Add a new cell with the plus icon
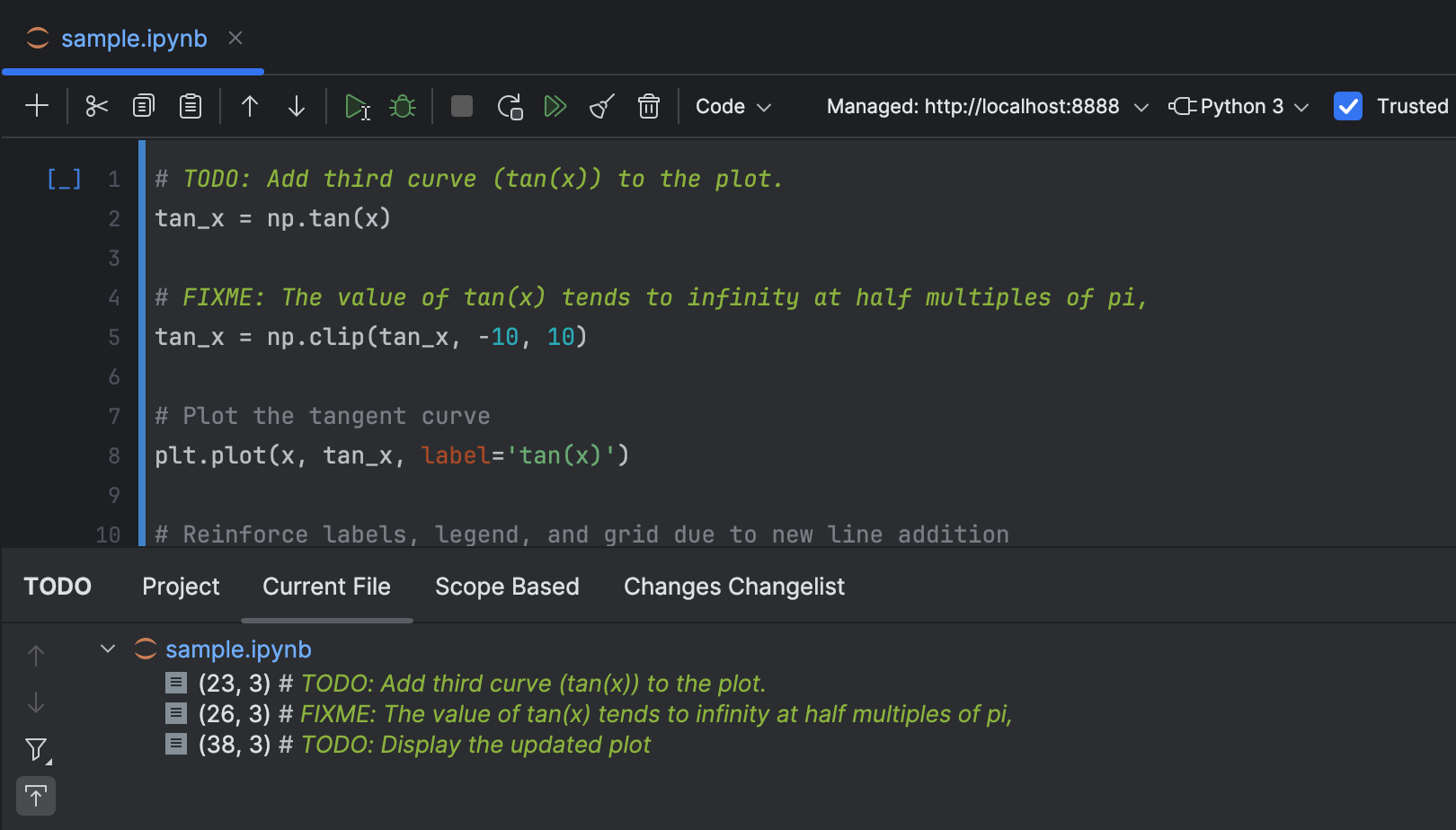Screen dimensions: 1456x830 (37, 106)
